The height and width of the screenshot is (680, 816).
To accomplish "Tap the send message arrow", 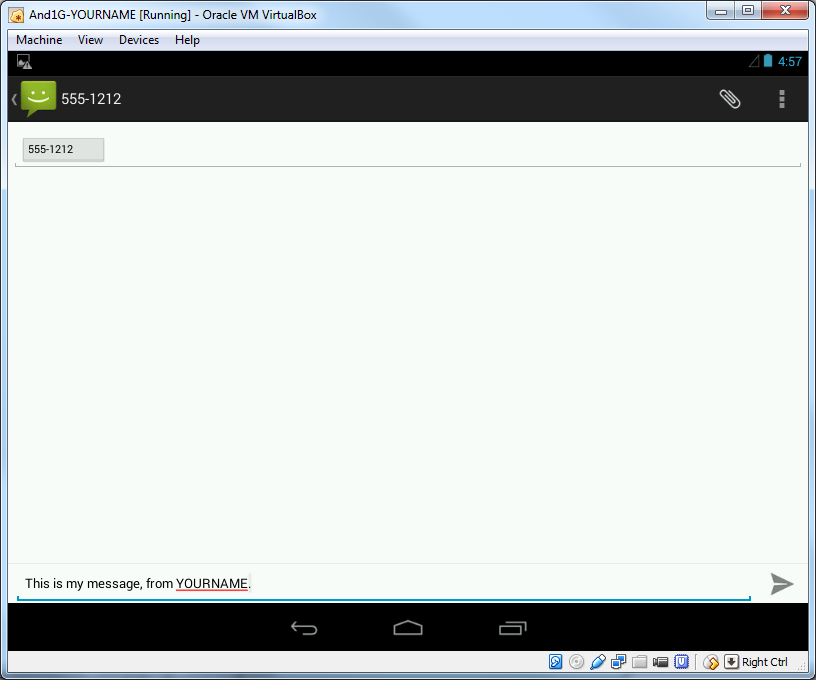I will click(782, 584).
